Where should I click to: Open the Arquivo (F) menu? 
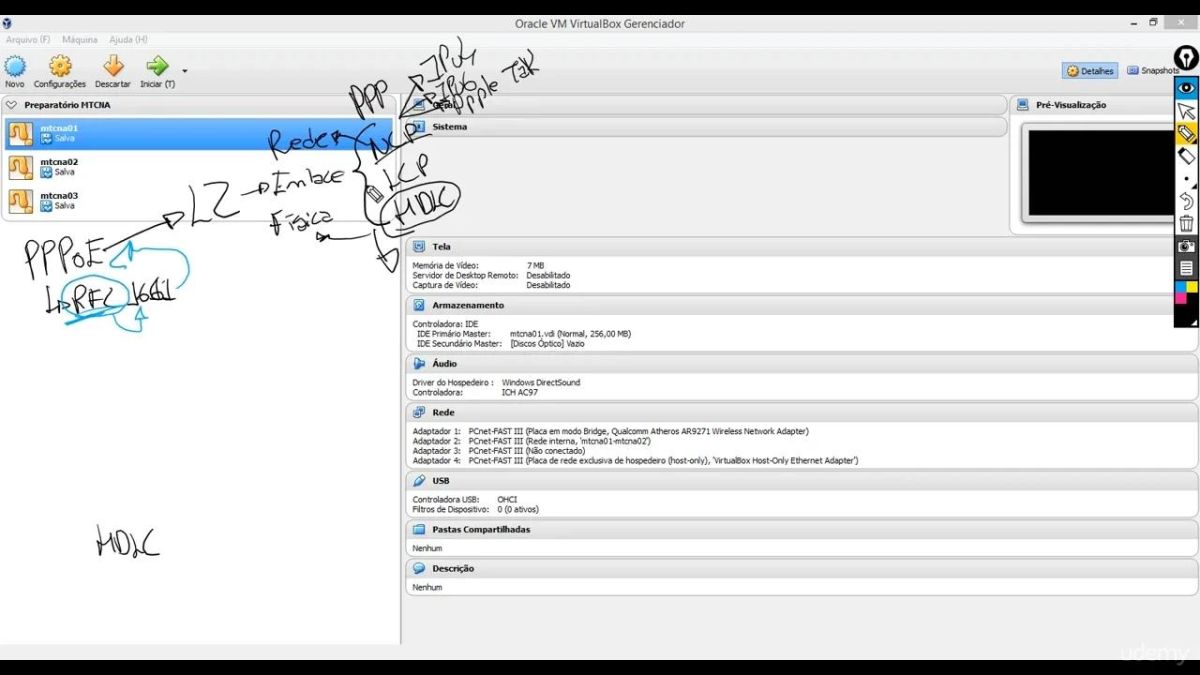28,40
